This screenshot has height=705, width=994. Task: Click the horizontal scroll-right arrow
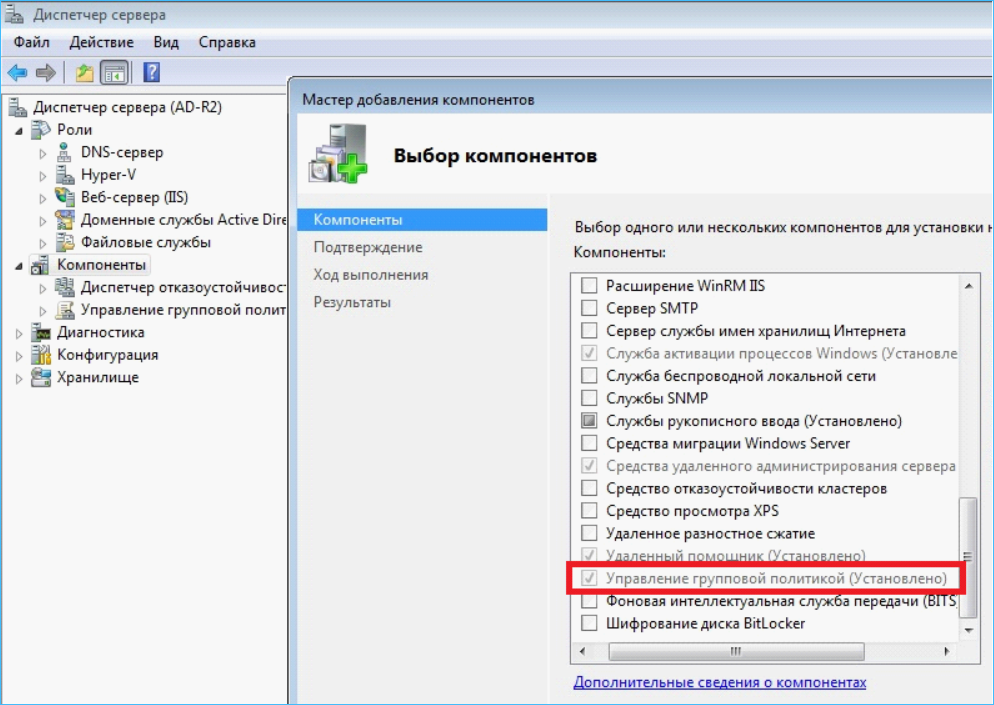pos(946,651)
